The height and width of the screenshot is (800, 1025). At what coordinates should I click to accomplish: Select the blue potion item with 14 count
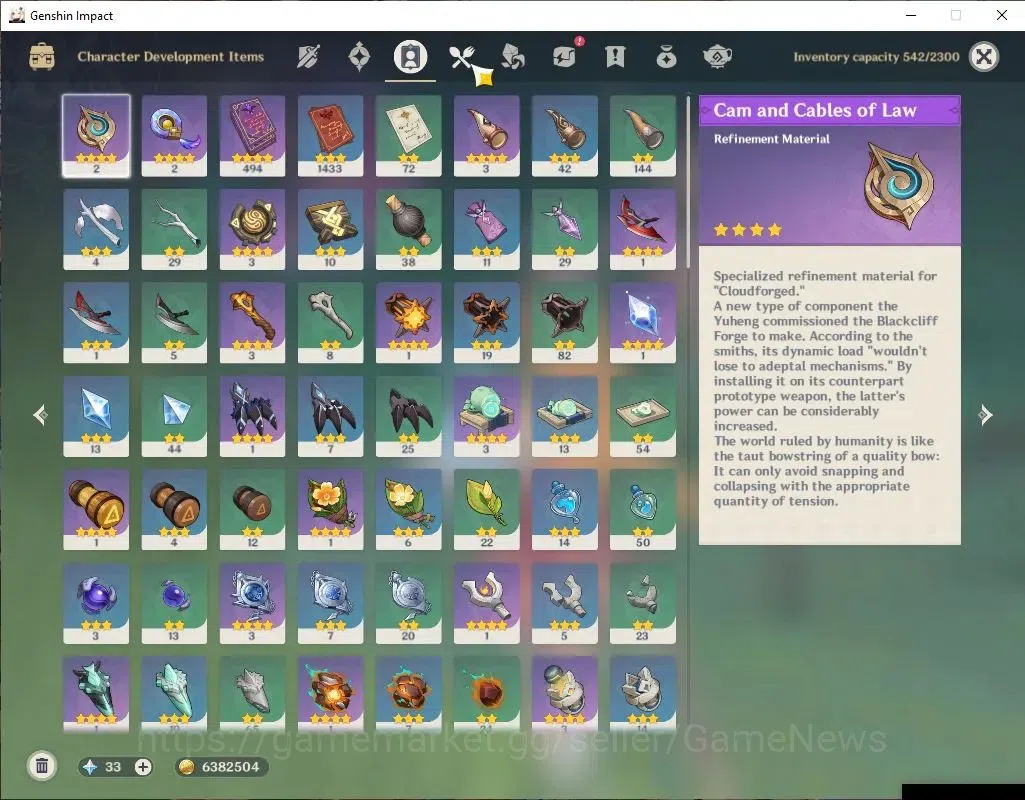point(565,510)
